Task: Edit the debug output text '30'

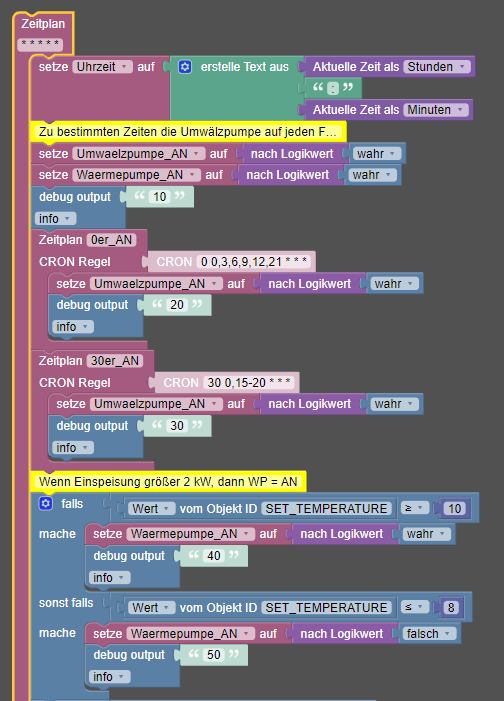Action: point(177,426)
